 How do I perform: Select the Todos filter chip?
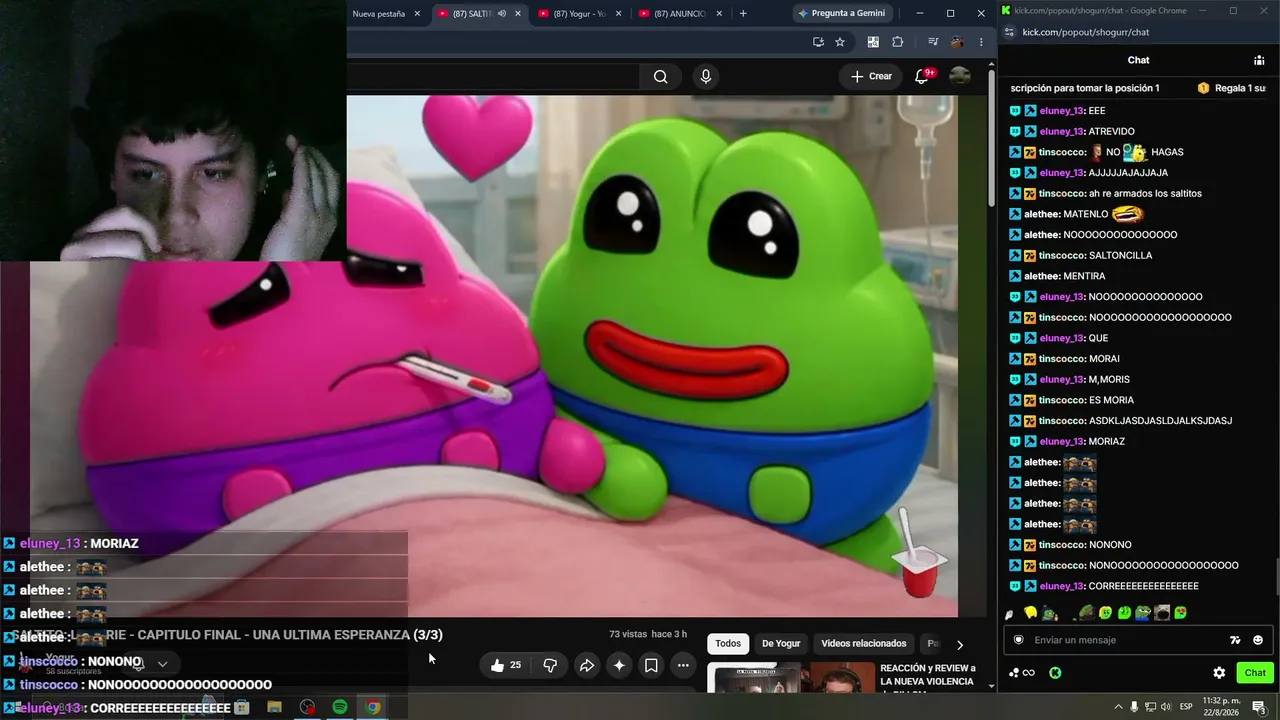[x=728, y=644]
